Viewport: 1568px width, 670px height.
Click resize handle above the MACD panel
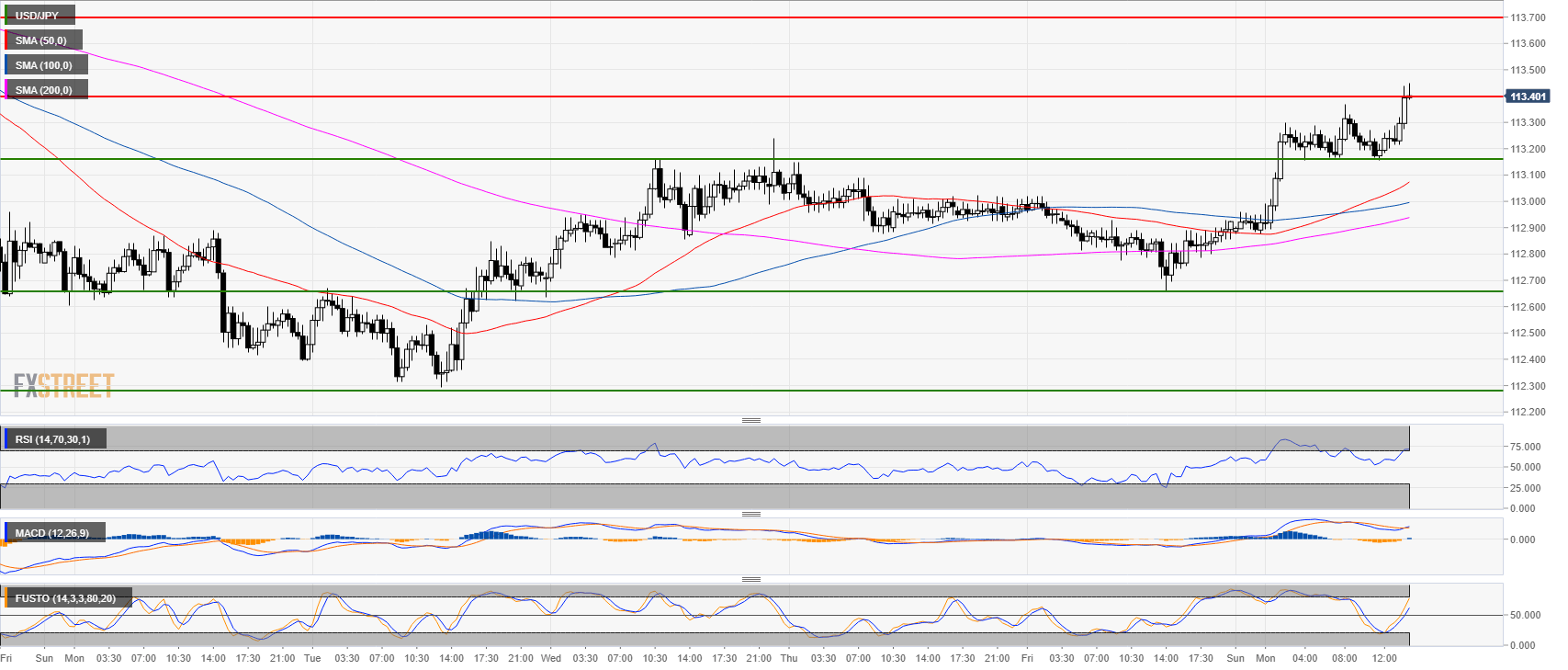(750, 514)
